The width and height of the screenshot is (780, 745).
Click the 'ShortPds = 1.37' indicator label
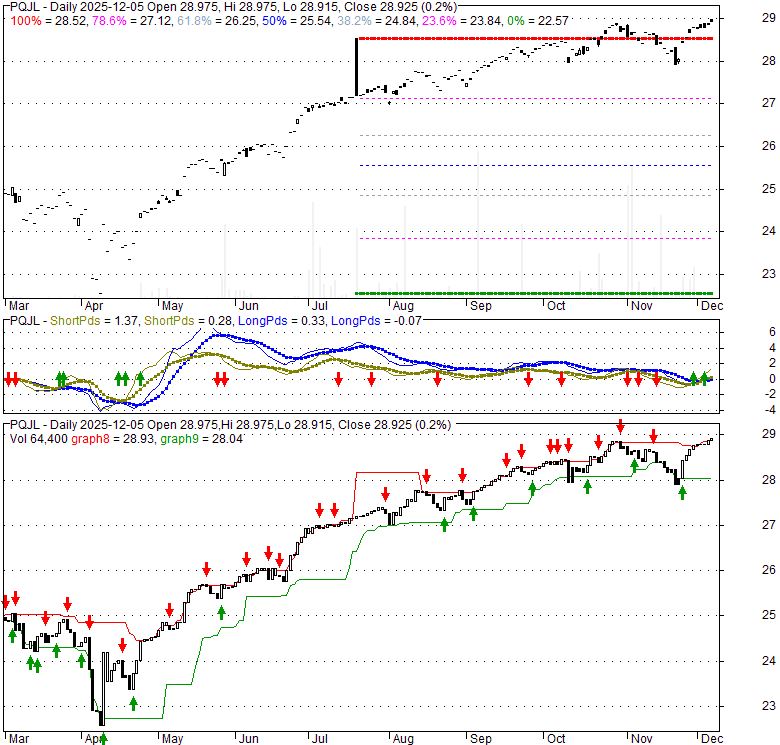tap(94, 321)
